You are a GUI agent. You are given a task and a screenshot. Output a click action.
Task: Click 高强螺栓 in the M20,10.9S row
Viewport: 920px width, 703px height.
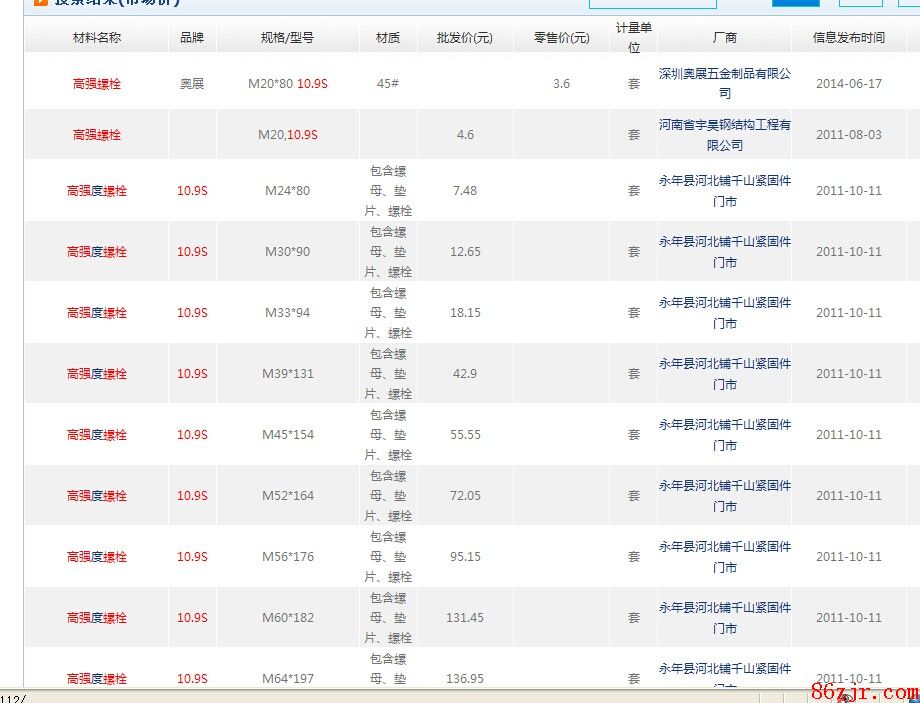(97, 135)
